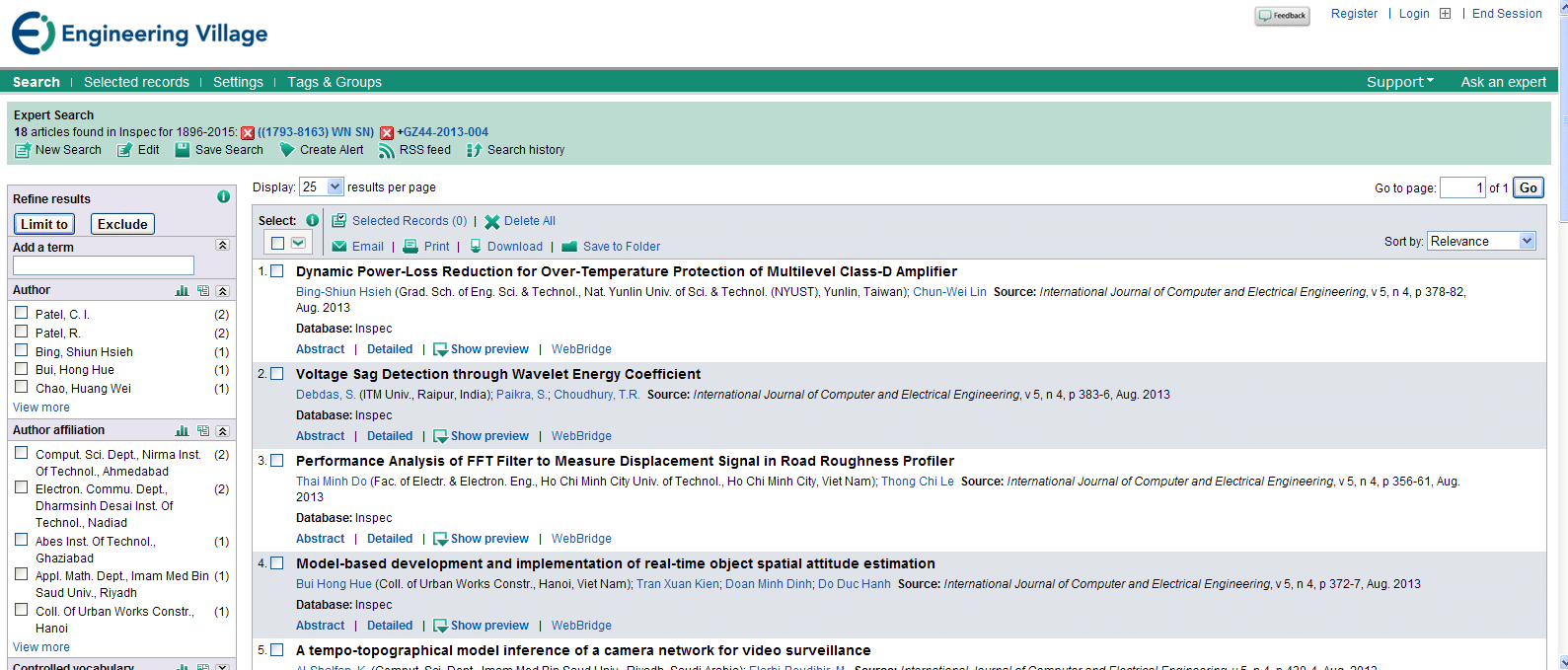Viewport: 1568px width, 670px height.
Task: Click the Refine results info icon
Action: (223, 197)
